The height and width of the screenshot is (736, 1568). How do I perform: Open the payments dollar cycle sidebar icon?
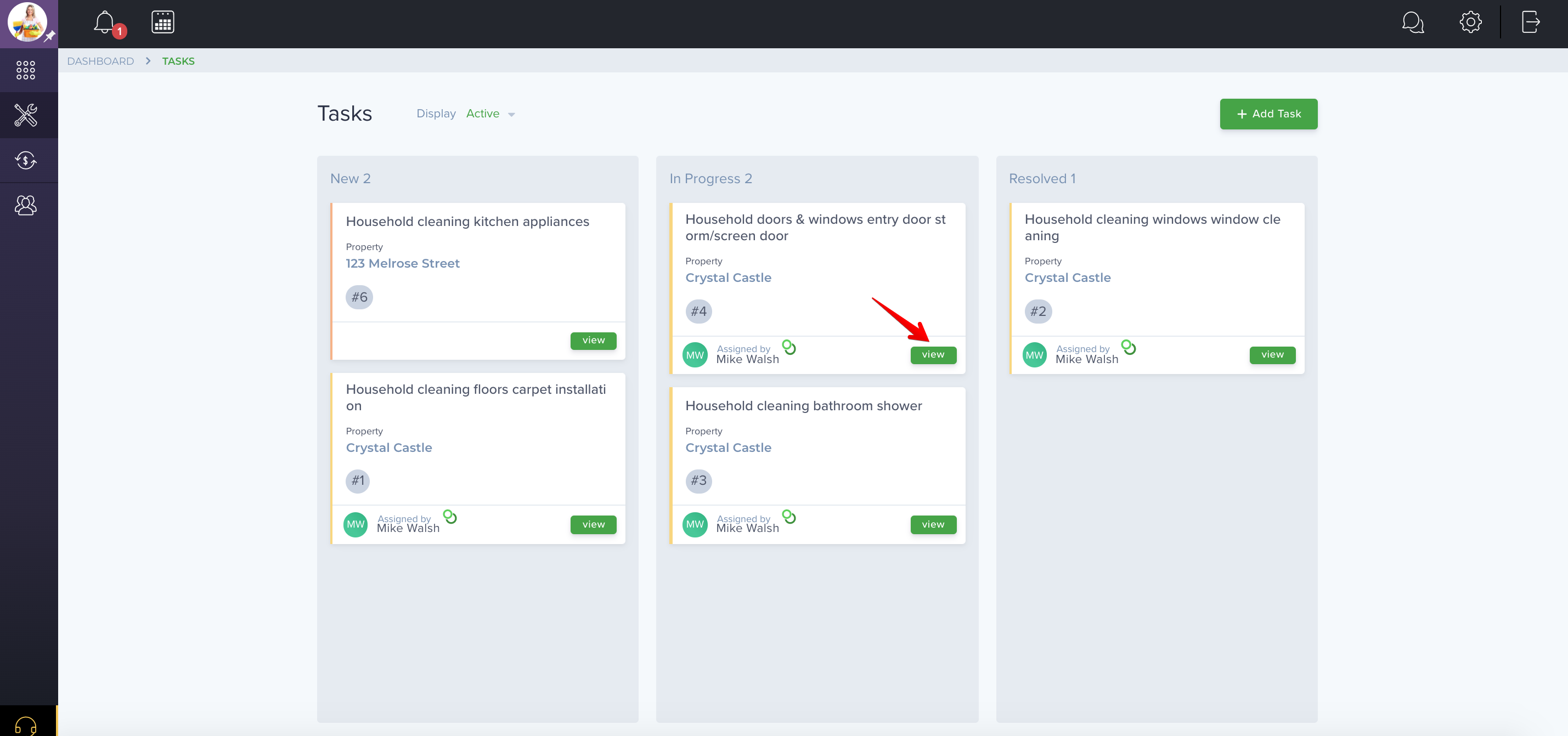point(26,161)
